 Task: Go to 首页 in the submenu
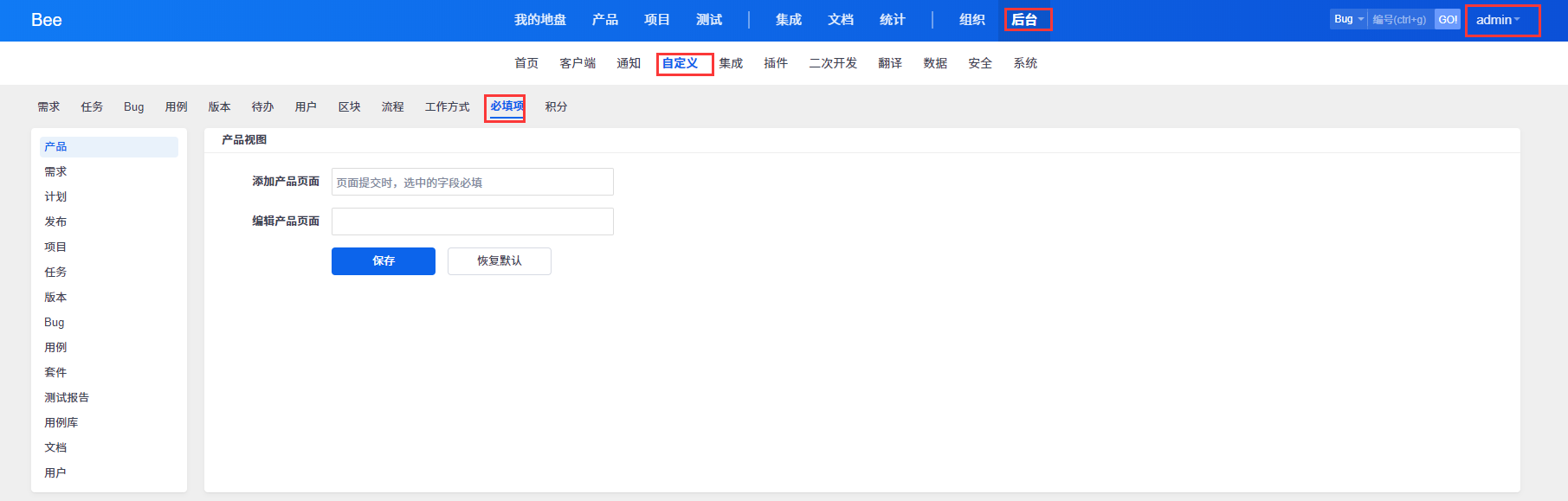click(x=526, y=63)
